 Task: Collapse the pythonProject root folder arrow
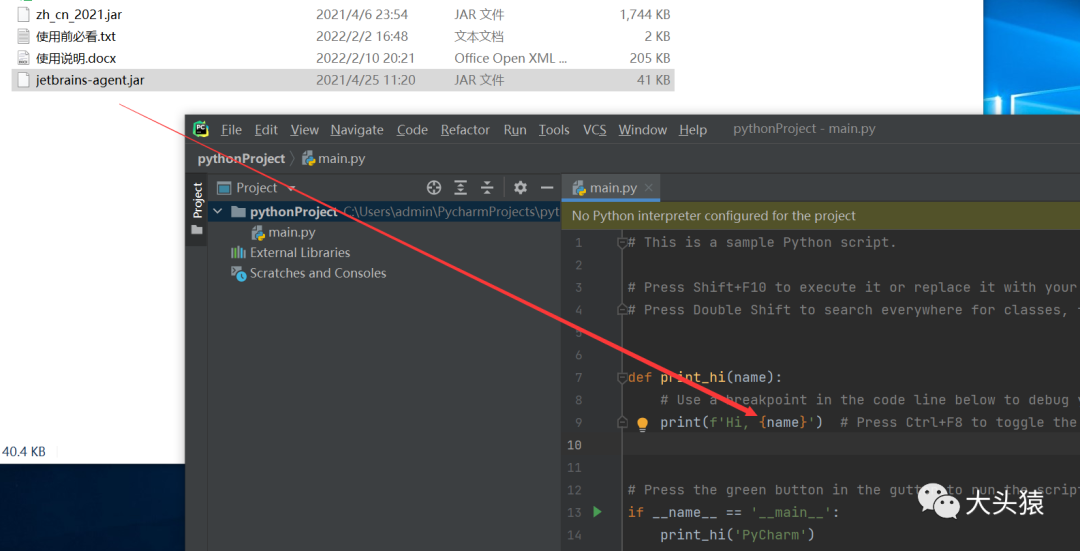(x=218, y=211)
